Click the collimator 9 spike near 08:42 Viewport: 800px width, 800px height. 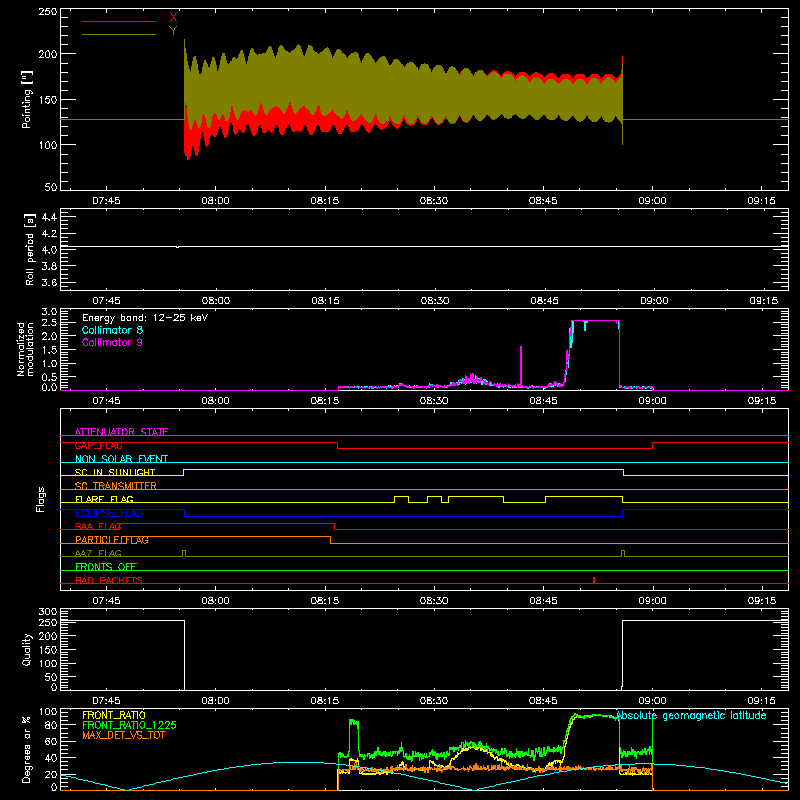[x=521, y=366]
